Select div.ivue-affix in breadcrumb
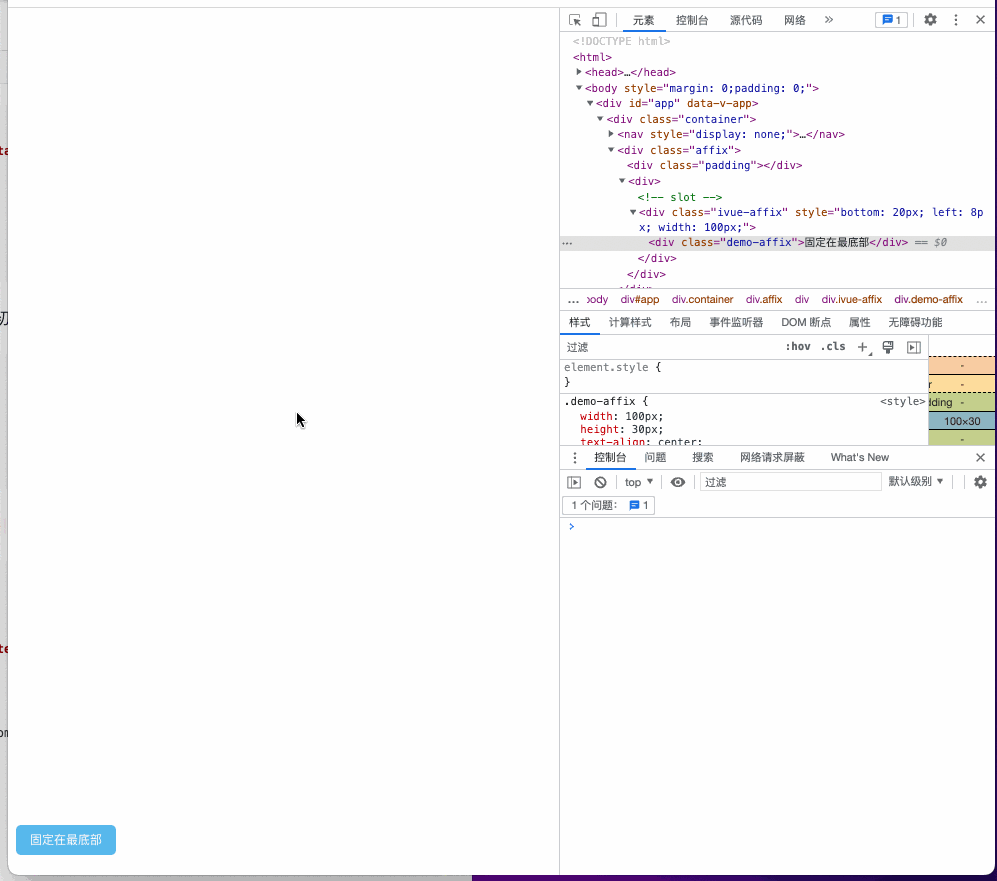The width and height of the screenshot is (997, 881). tap(851, 299)
